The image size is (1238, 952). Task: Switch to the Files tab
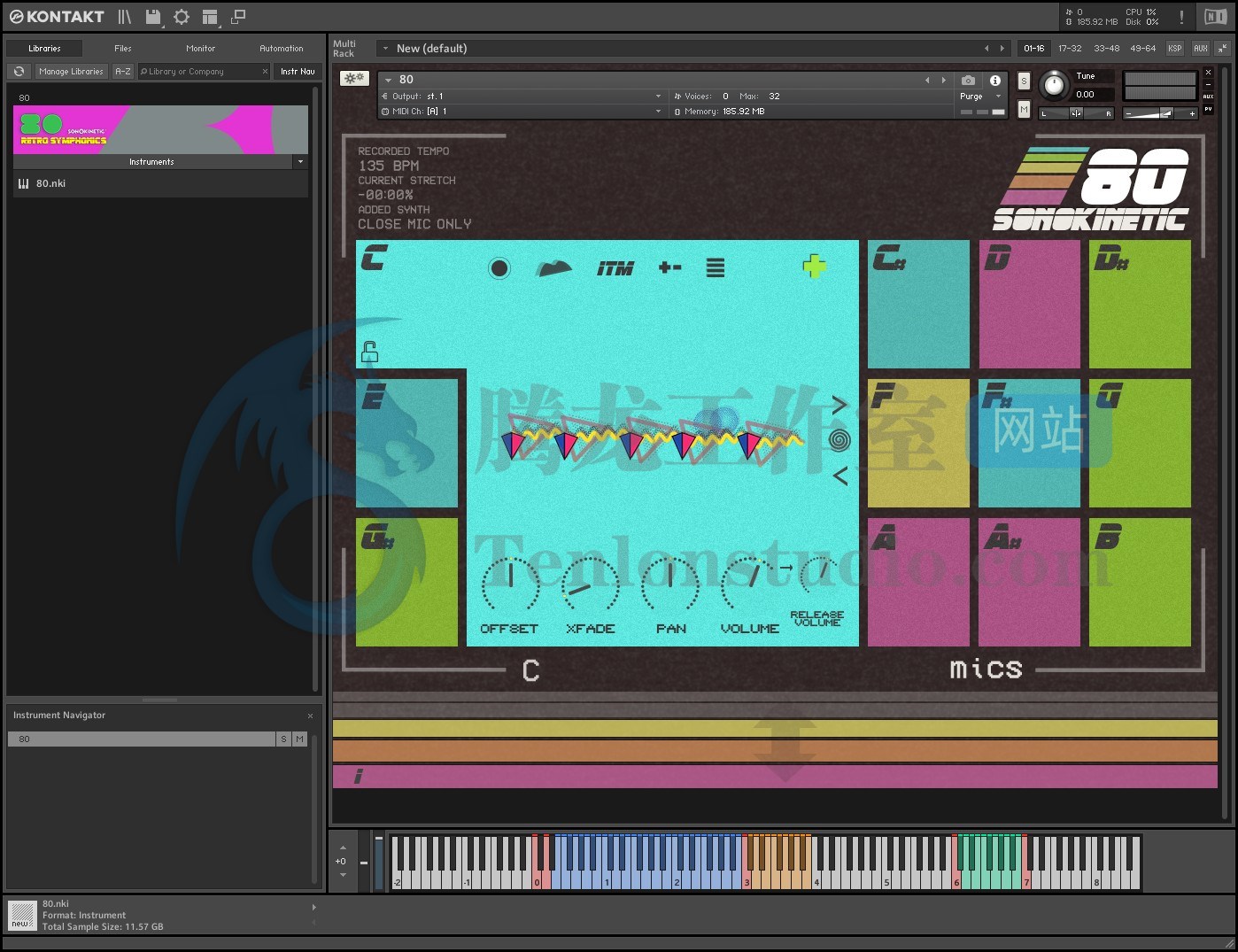[x=123, y=49]
